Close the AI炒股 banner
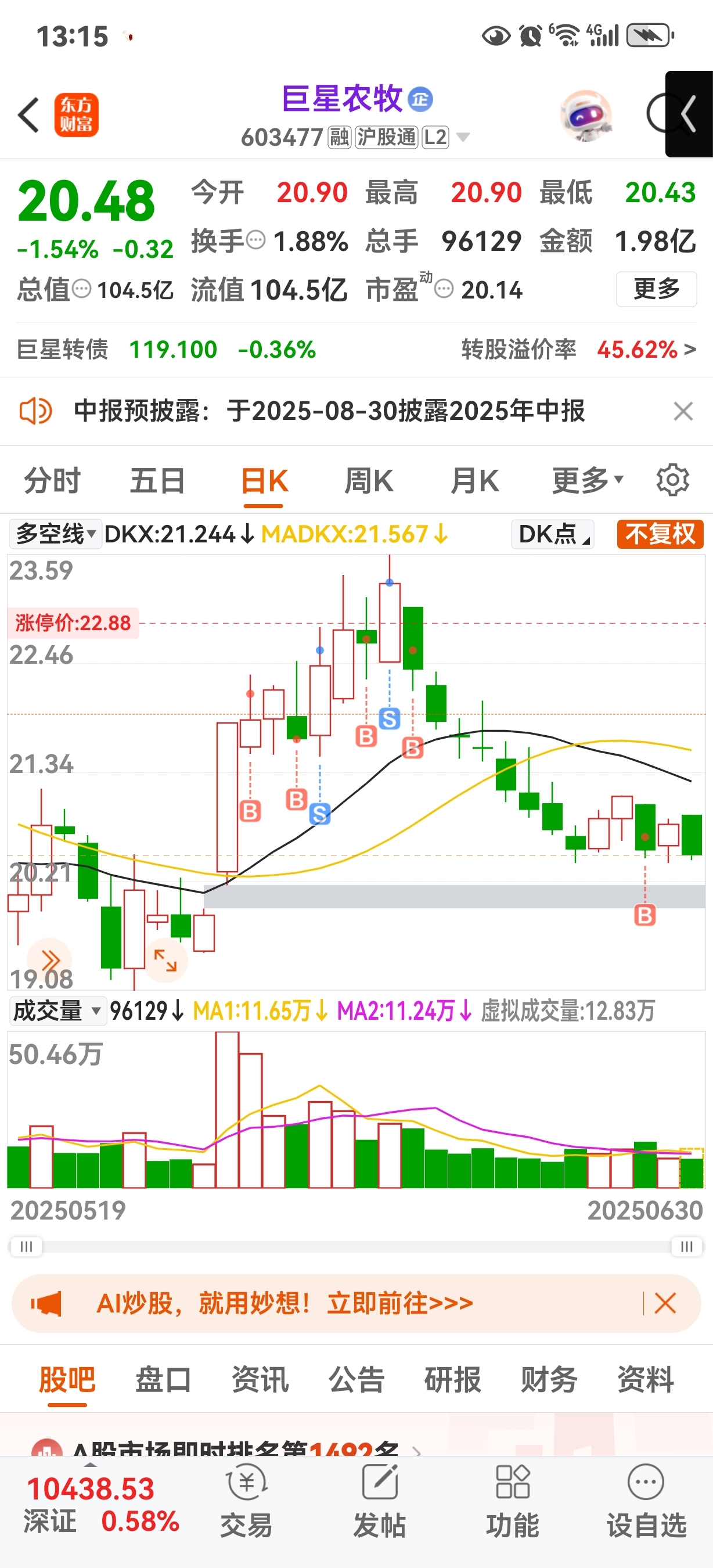The image size is (713, 1568). [x=665, y=1303]
